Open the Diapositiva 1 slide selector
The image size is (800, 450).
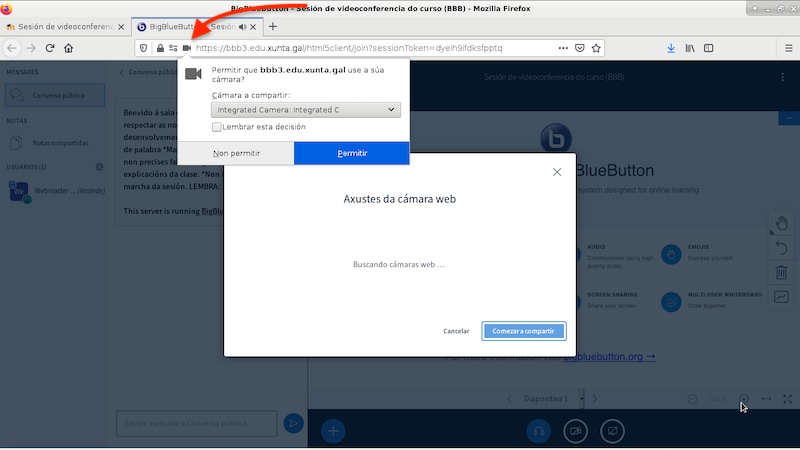pyautogui.click(x=552, y=399)
